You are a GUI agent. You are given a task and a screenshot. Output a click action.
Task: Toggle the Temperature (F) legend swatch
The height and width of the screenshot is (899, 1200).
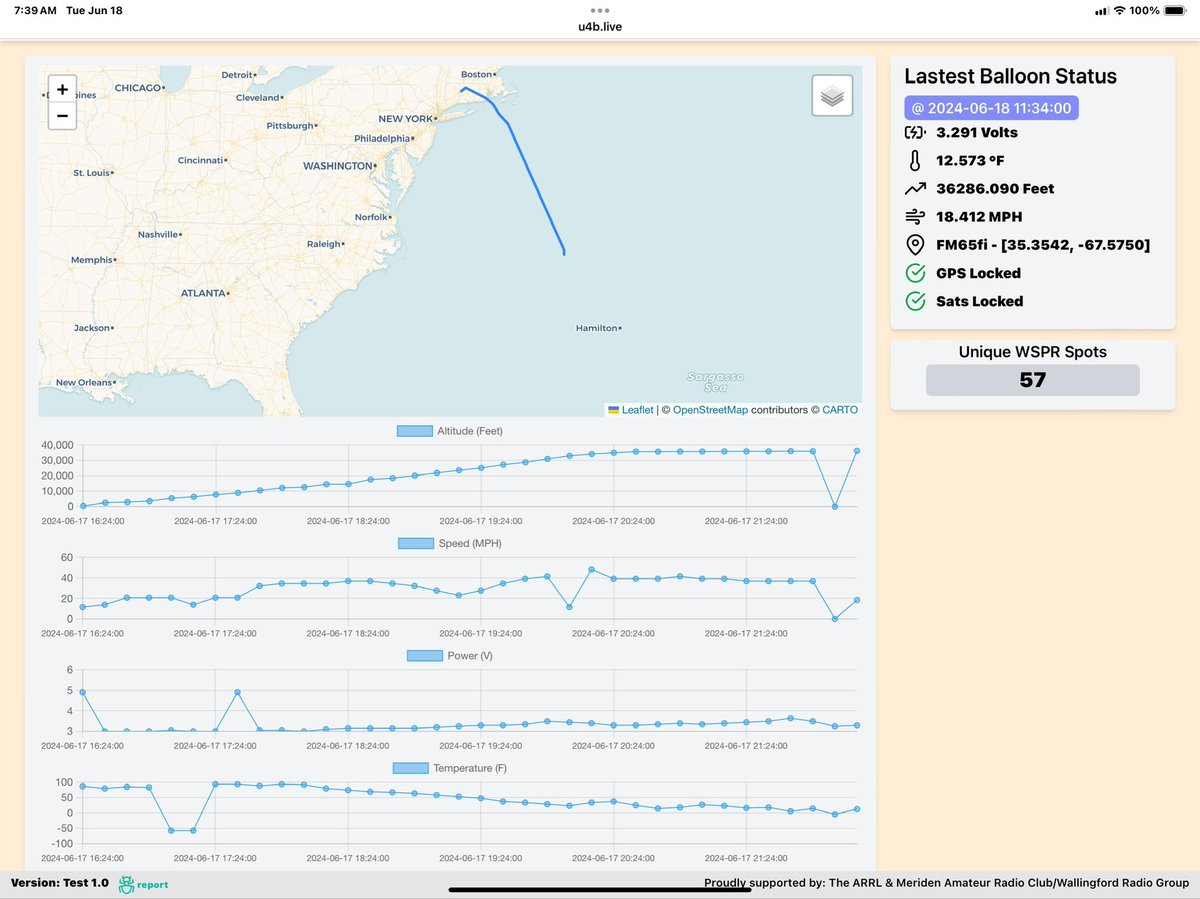410,768
